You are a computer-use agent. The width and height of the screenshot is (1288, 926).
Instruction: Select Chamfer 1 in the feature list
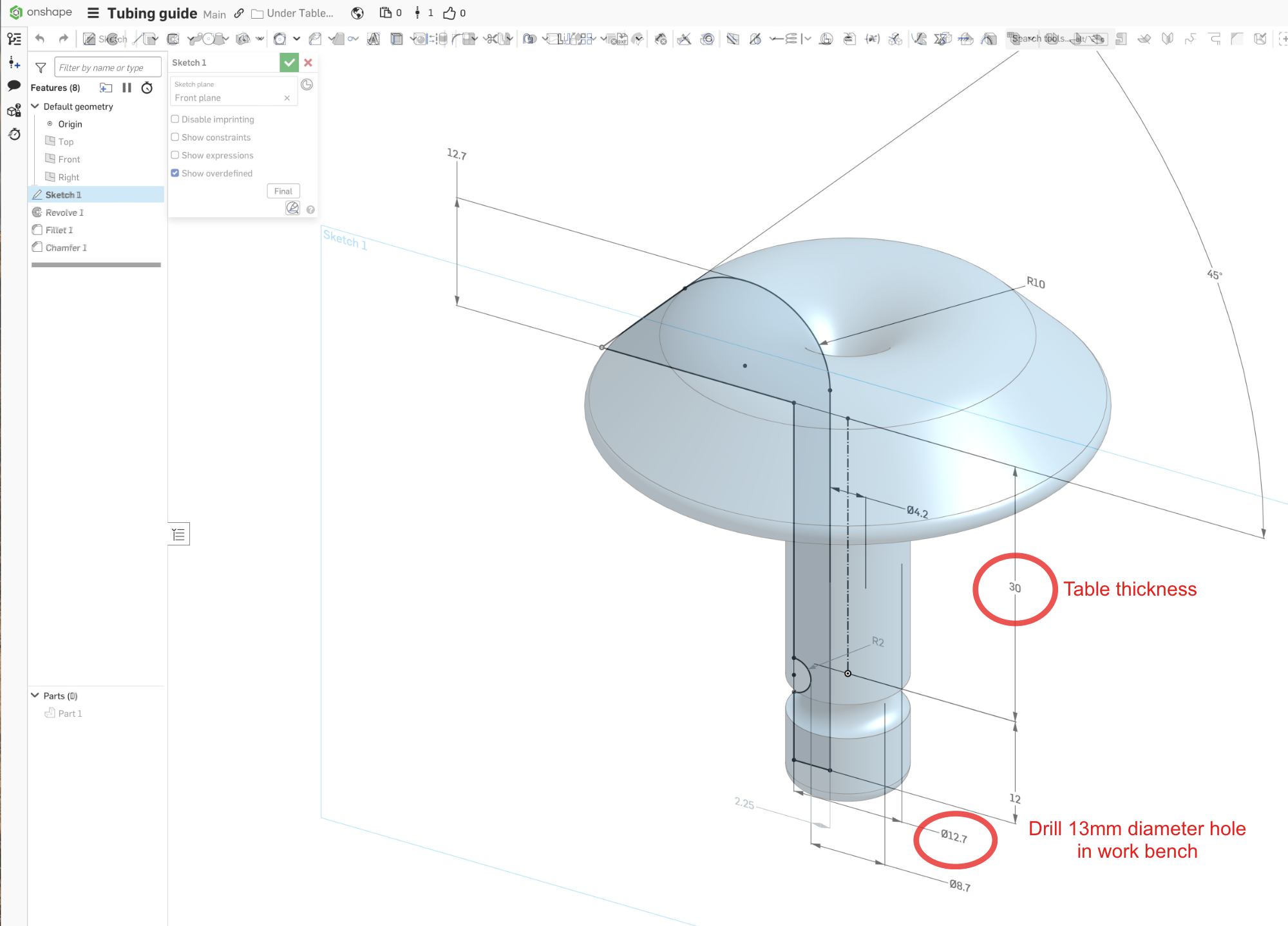97,247
